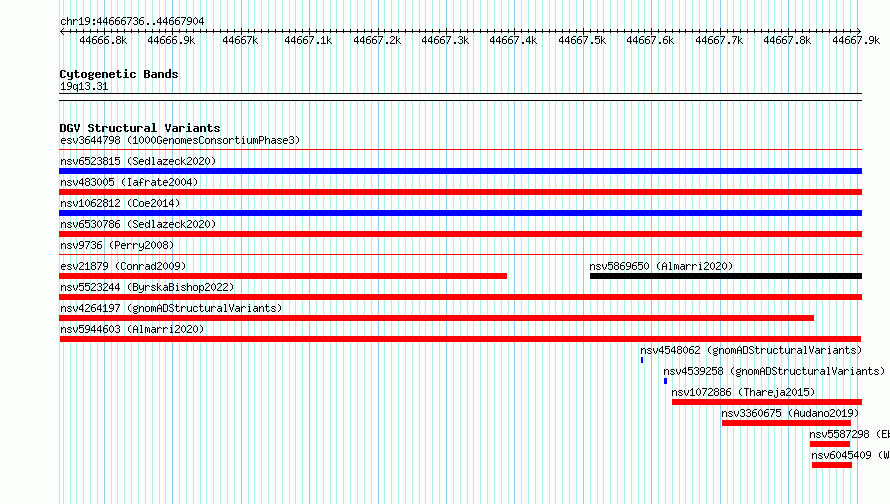Image resolution: width=890 pixels, height=504 pixels.
Task: Click the 44667.5k ruler tick label
Action: click(582, 40)
